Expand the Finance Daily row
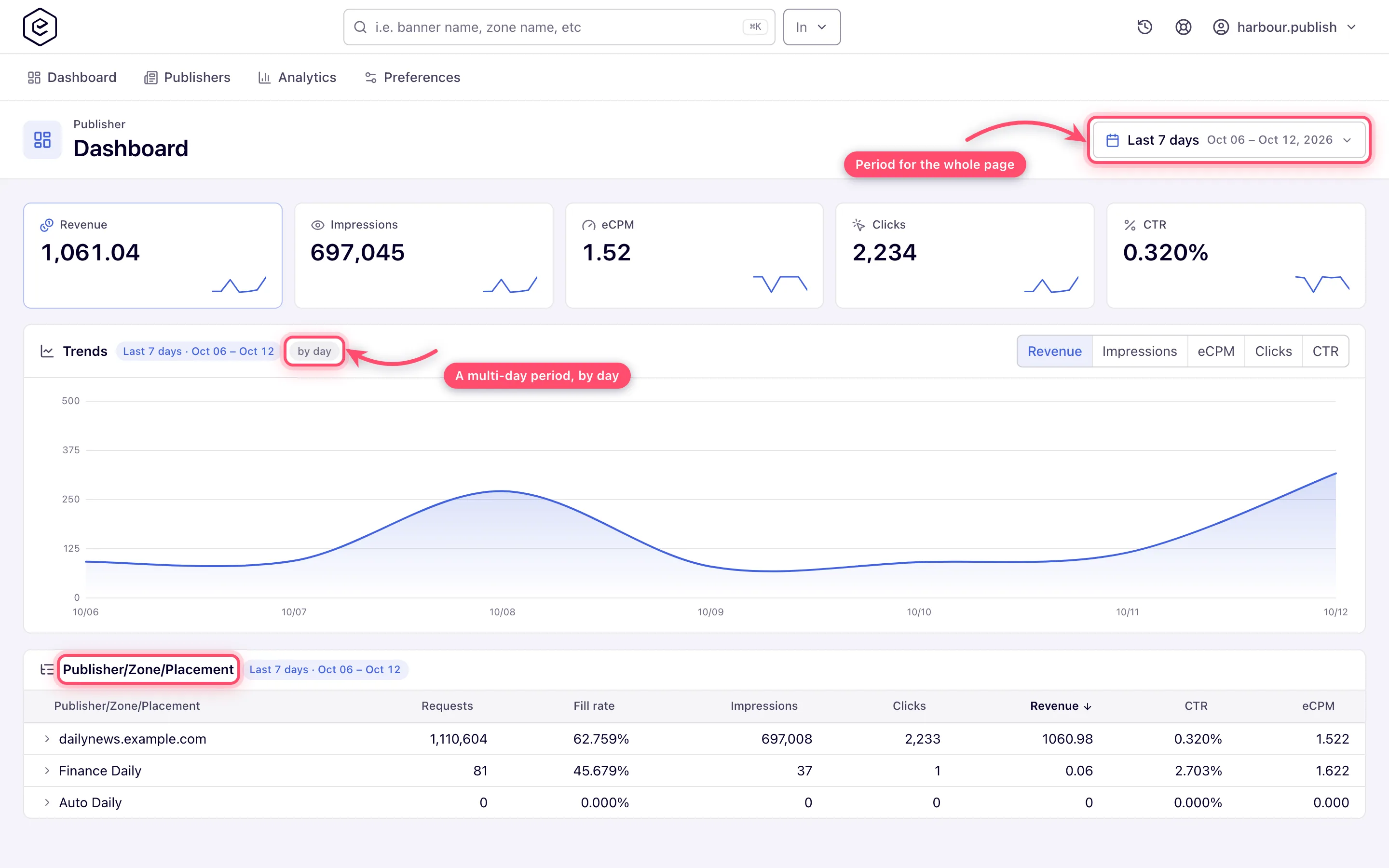Screen dimensions: 1389x868 [x=47, y=771]
